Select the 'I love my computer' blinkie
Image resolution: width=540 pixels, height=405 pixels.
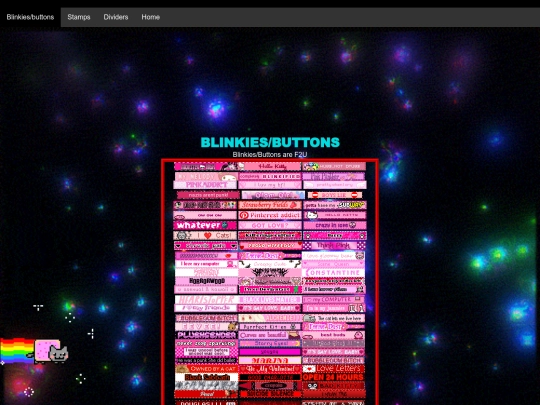[206, 264]
